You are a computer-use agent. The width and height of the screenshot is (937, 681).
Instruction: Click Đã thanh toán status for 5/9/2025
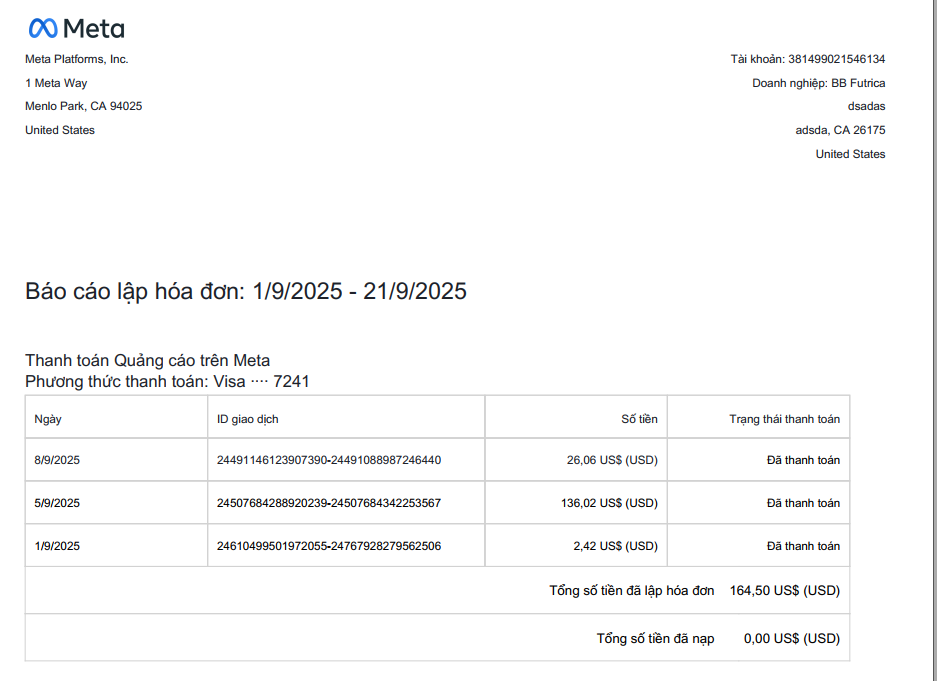pyautogui.click(x=803, y=503)
